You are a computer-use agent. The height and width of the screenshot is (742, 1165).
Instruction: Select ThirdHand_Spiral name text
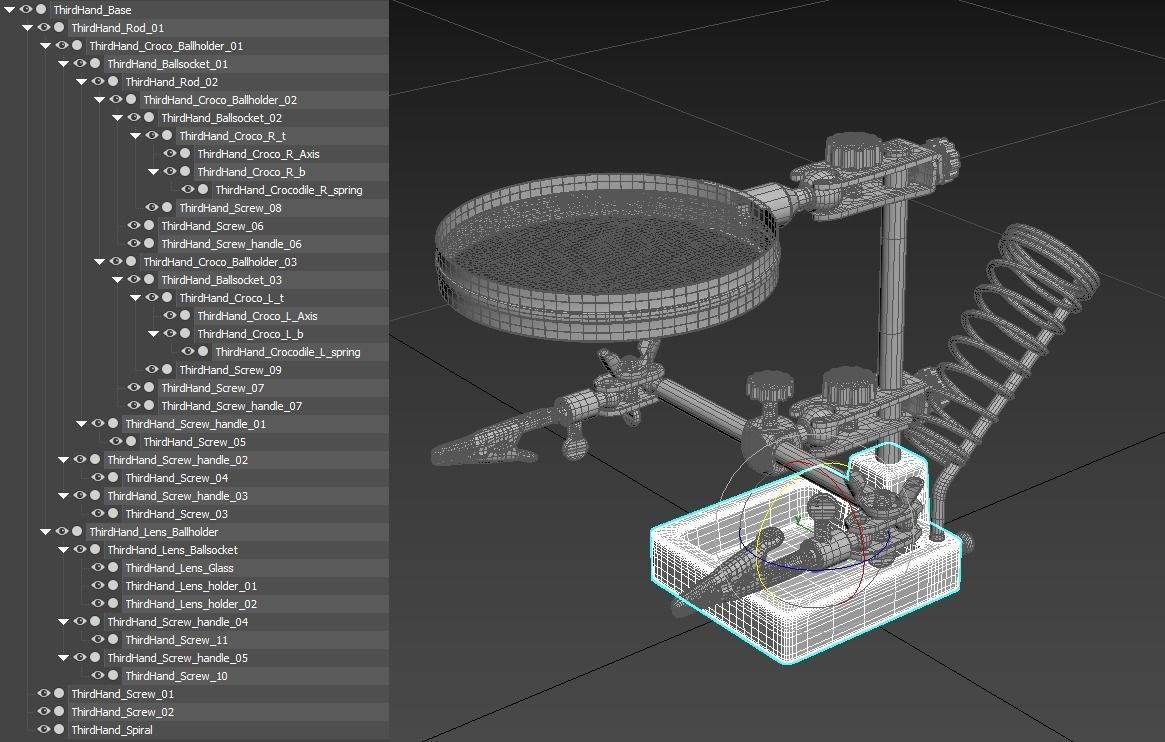click(x=111, y=730)
